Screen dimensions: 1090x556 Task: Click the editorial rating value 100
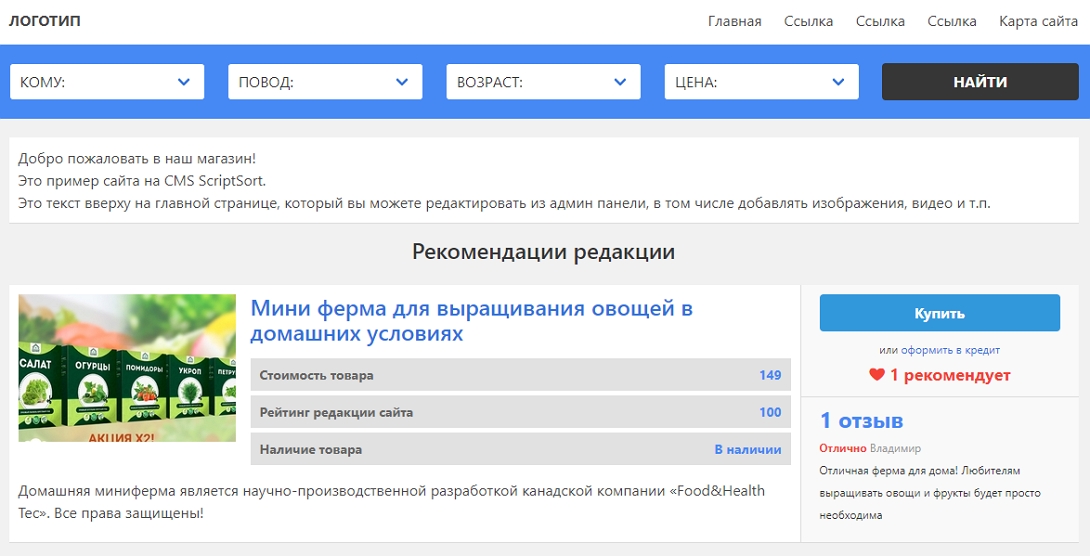click(x=769, y=412)
